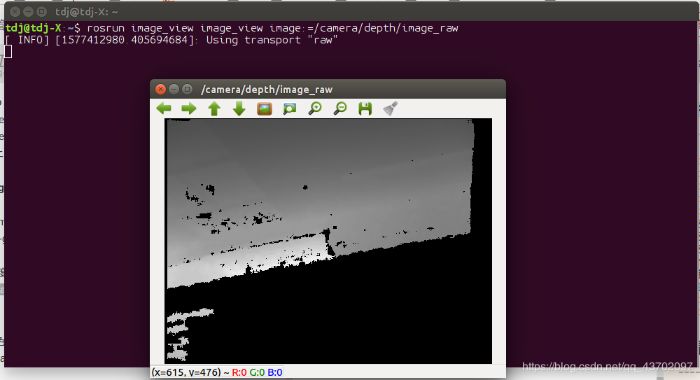The width and height of the screenshot is (700, 380).
Task: Click the "R:0" value in status bar
Action: point(239,372)
